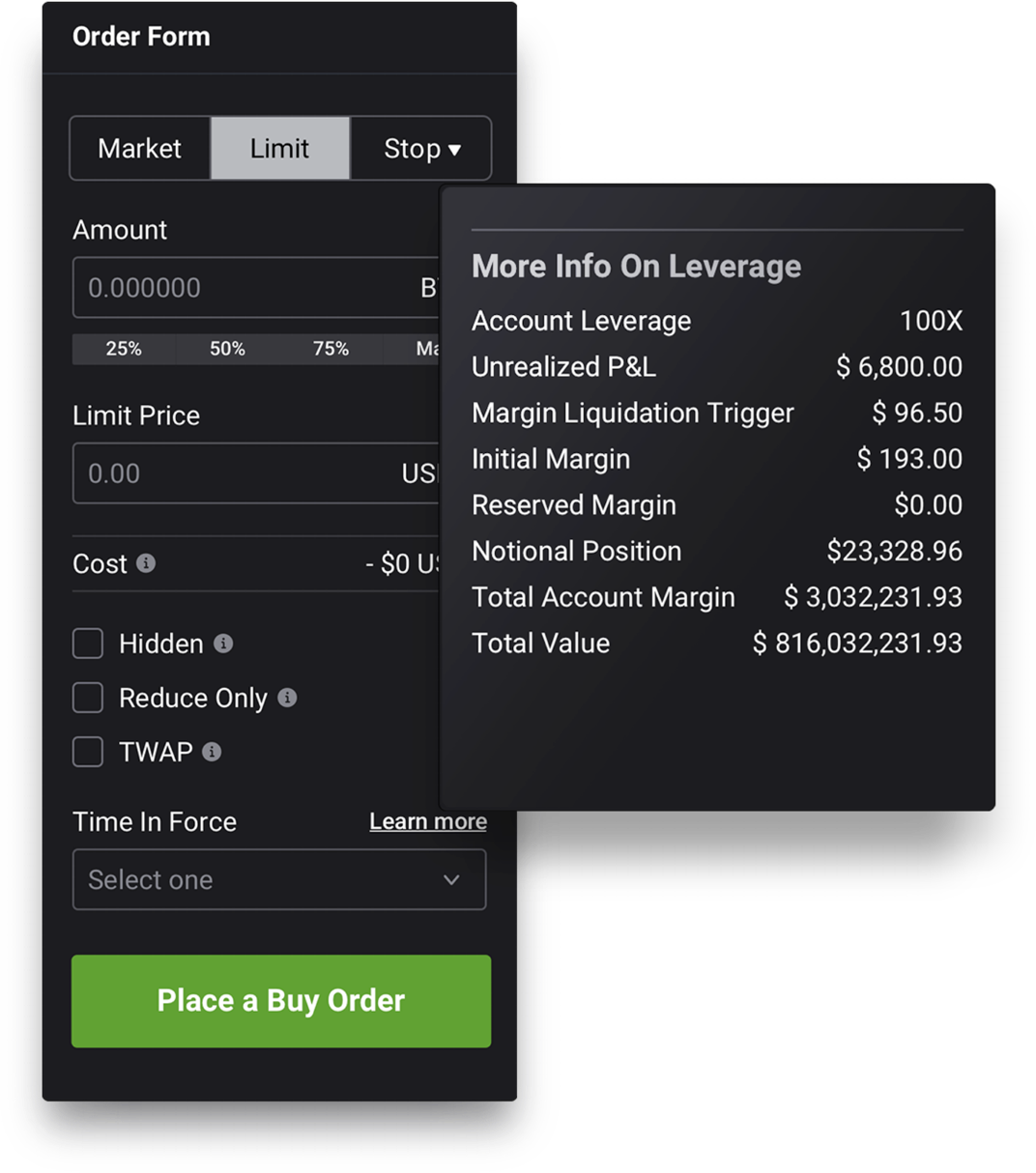Tick the Reduce Only checkbox
The height and width of the screenshot is (1173, 1036).
coord(88,698)
